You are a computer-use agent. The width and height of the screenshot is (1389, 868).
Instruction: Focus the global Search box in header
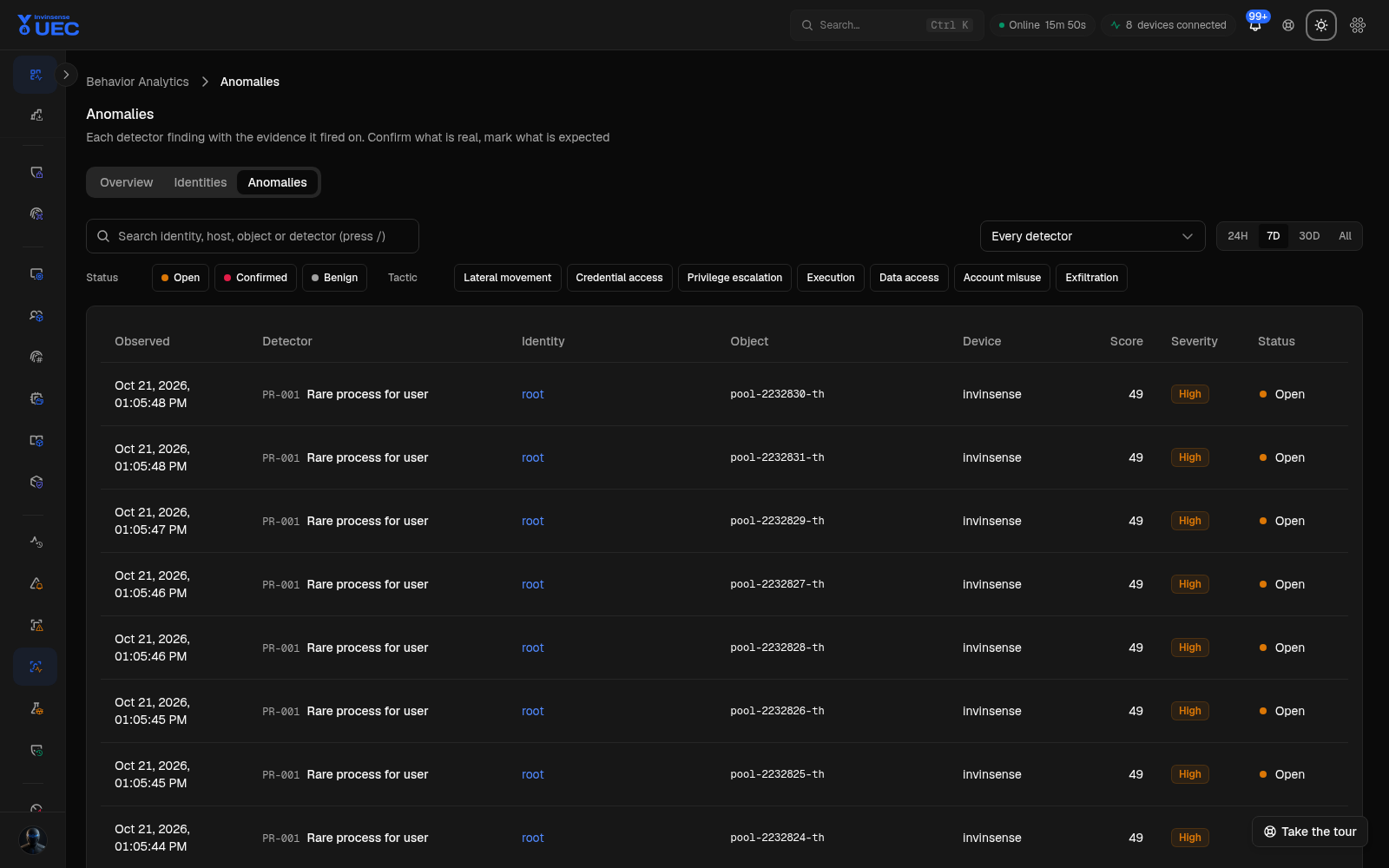pos(886,25)
